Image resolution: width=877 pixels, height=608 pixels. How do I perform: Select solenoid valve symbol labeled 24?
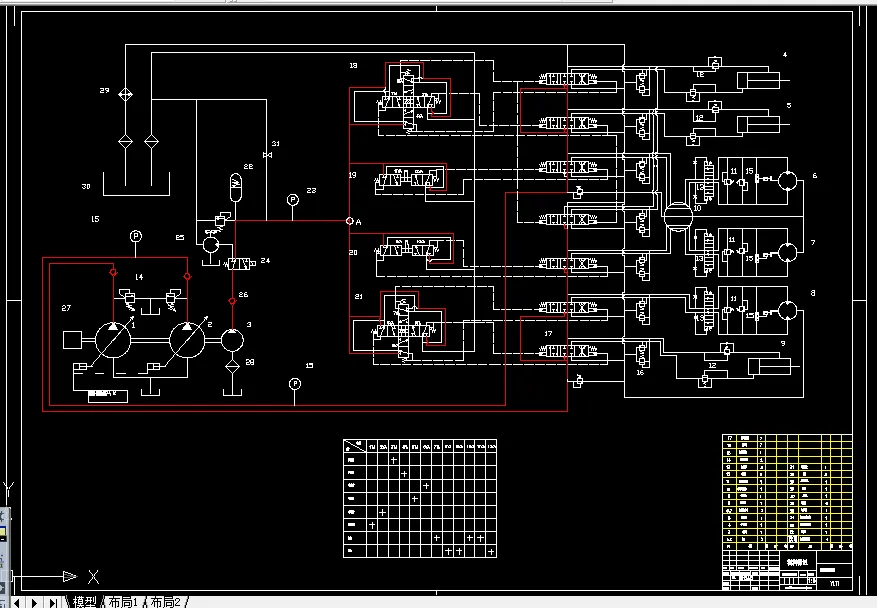coord(242,263)
